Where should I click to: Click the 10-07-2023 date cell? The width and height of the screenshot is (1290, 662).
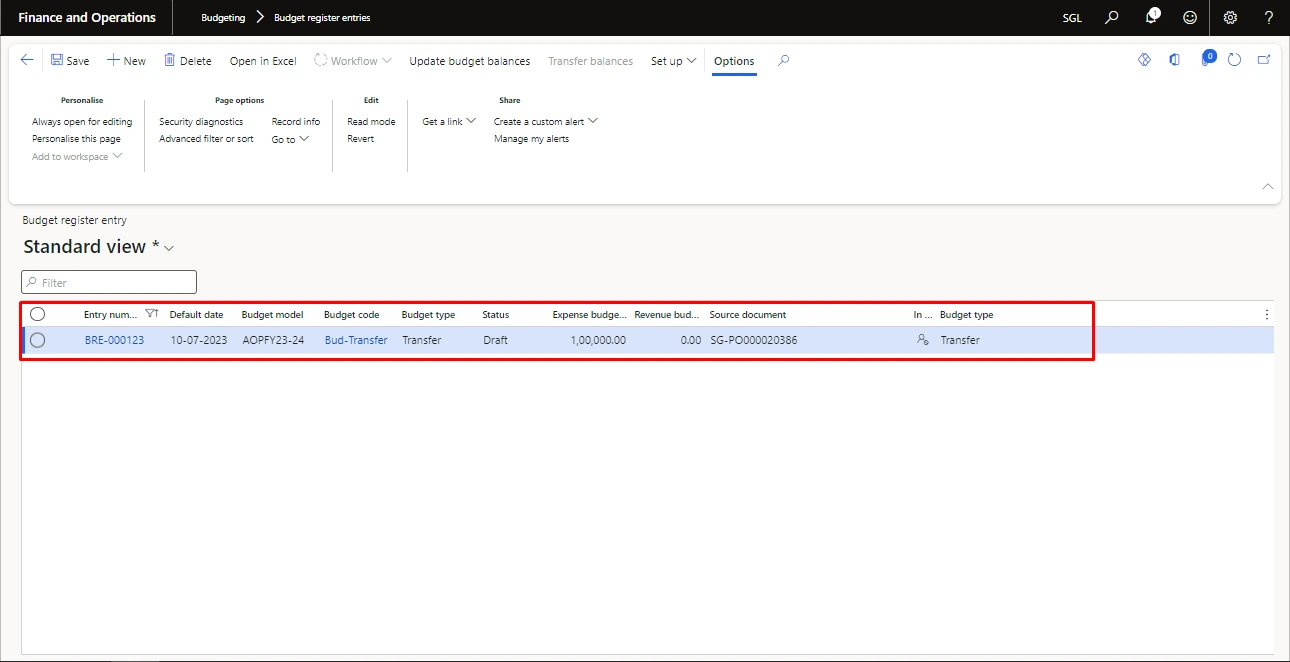(198, 340)
